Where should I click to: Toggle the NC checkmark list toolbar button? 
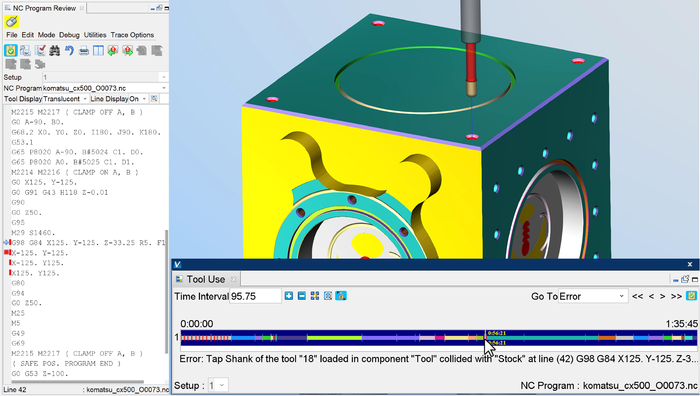[40, 50]
